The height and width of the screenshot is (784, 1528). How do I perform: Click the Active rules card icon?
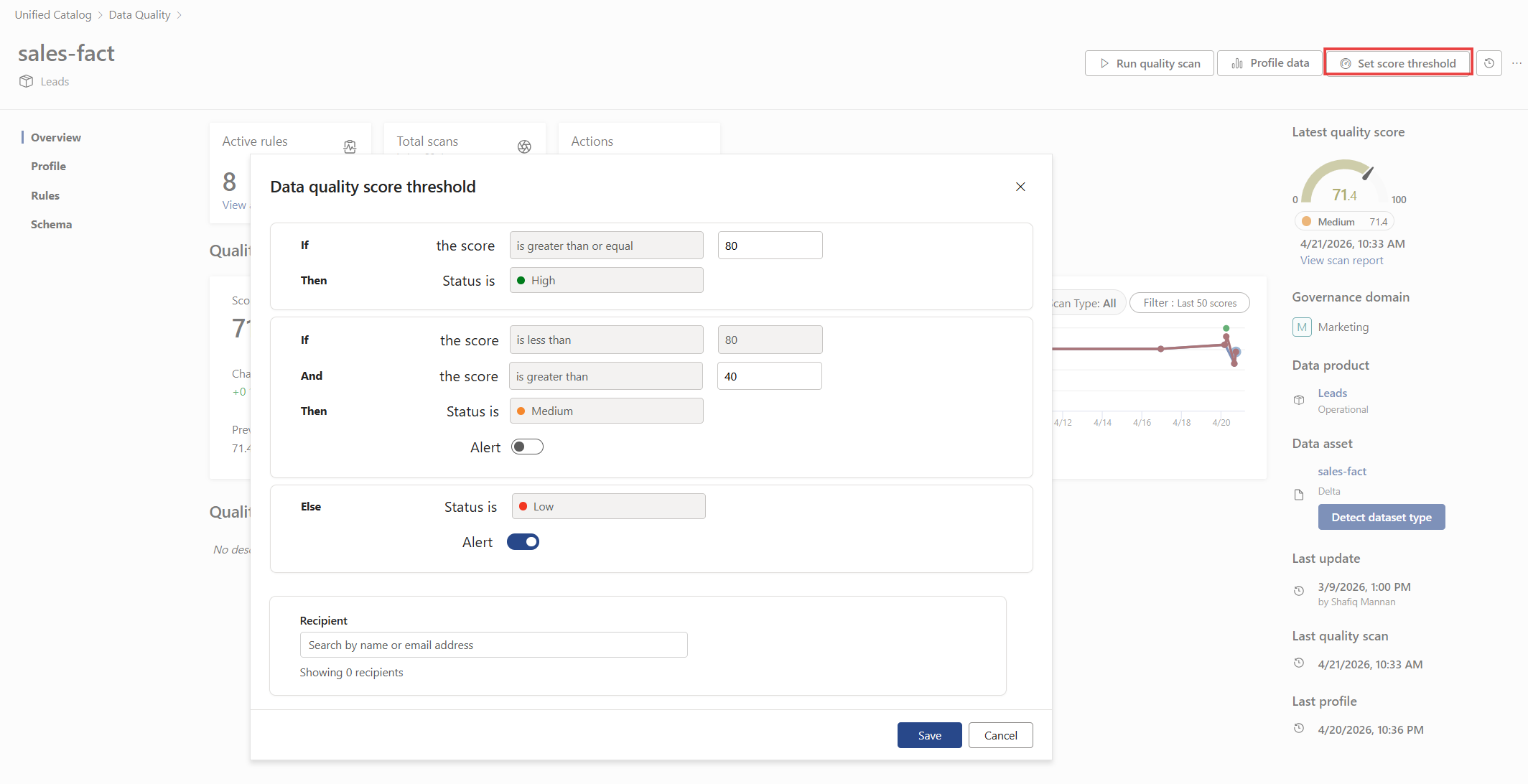tap(350, 146)
